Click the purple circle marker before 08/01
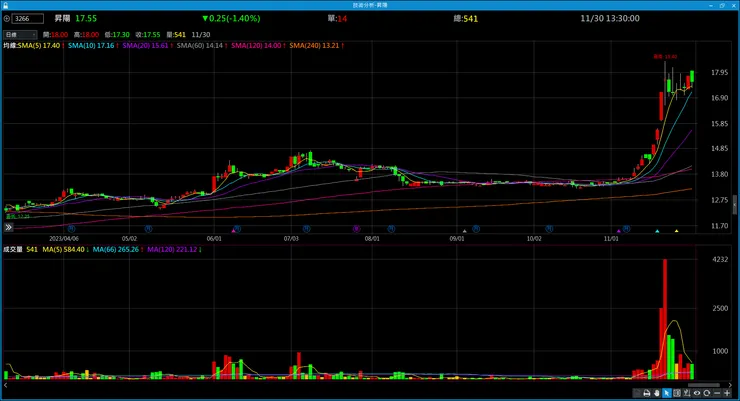Viewport: 740px width, 401px height. click(356, 229)
